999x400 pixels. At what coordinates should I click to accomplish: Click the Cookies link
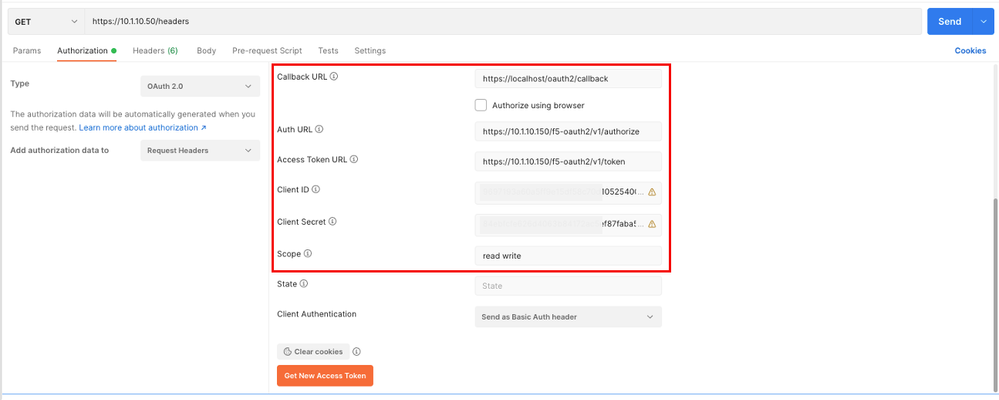[970, 51]
